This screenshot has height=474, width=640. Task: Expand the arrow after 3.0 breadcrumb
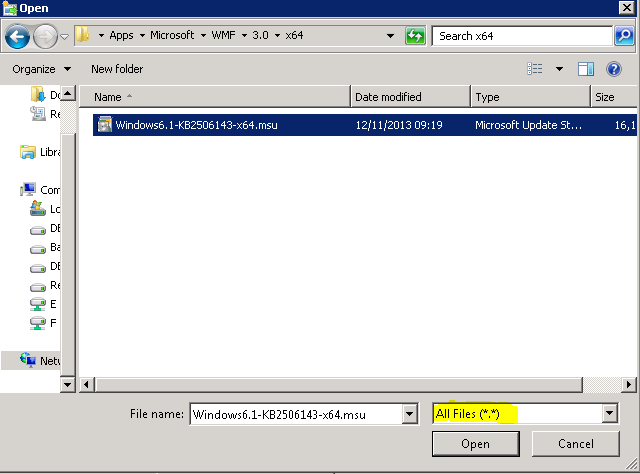tap(277, 36)
